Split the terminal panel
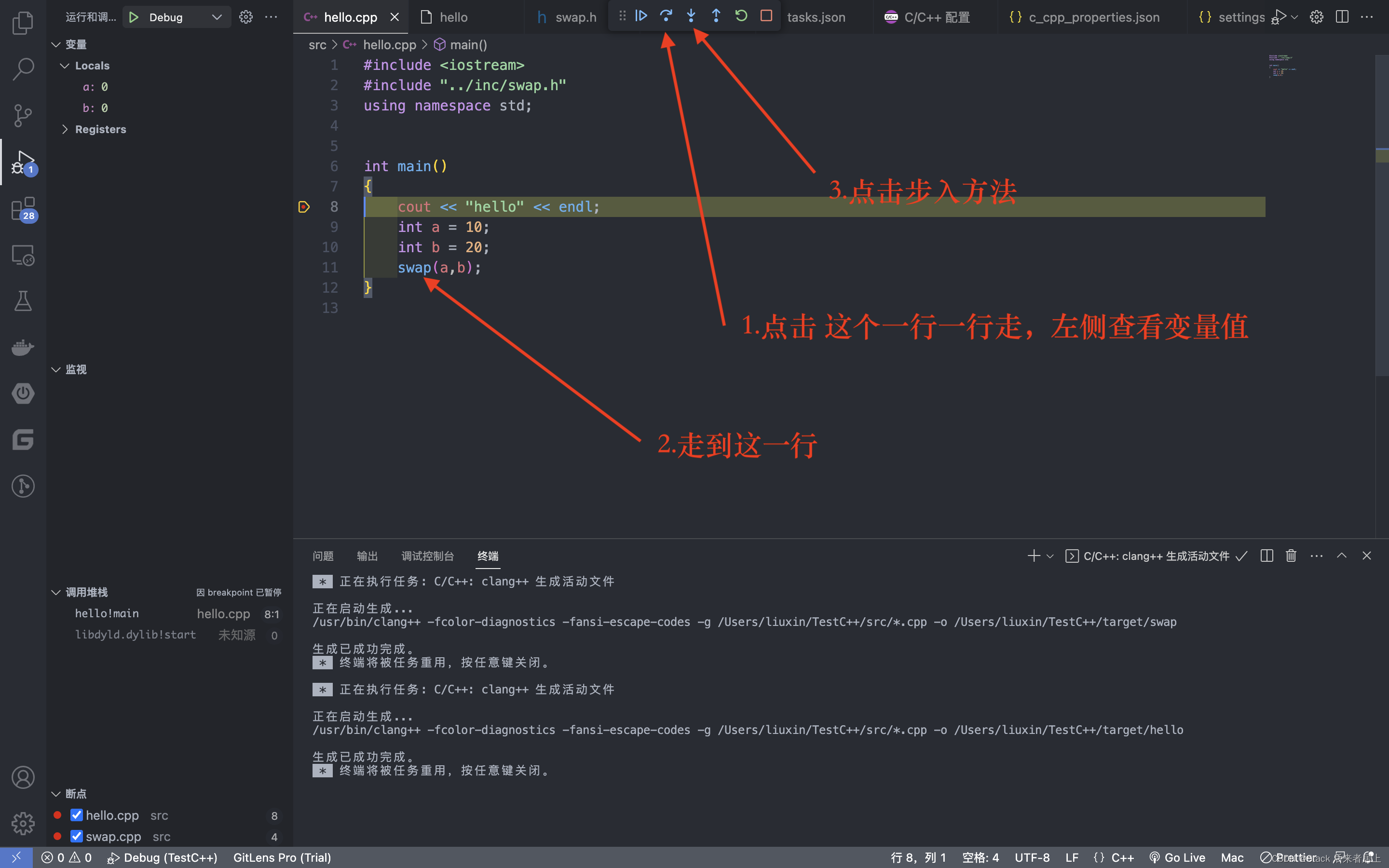The height and width of the screenshot is (868, 1389). pyautogui.click(x=1267, y=556)
